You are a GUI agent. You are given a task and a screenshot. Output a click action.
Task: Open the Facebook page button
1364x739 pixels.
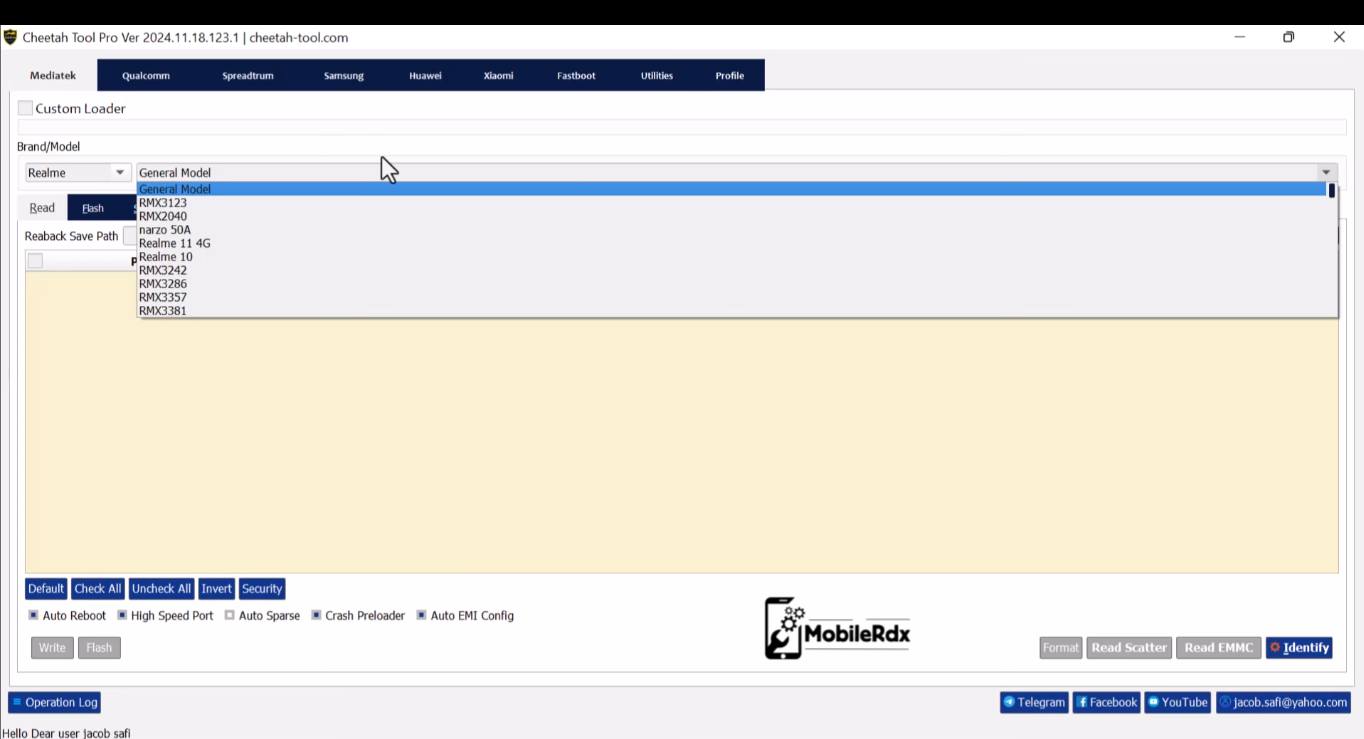(x=1106, y=702)
